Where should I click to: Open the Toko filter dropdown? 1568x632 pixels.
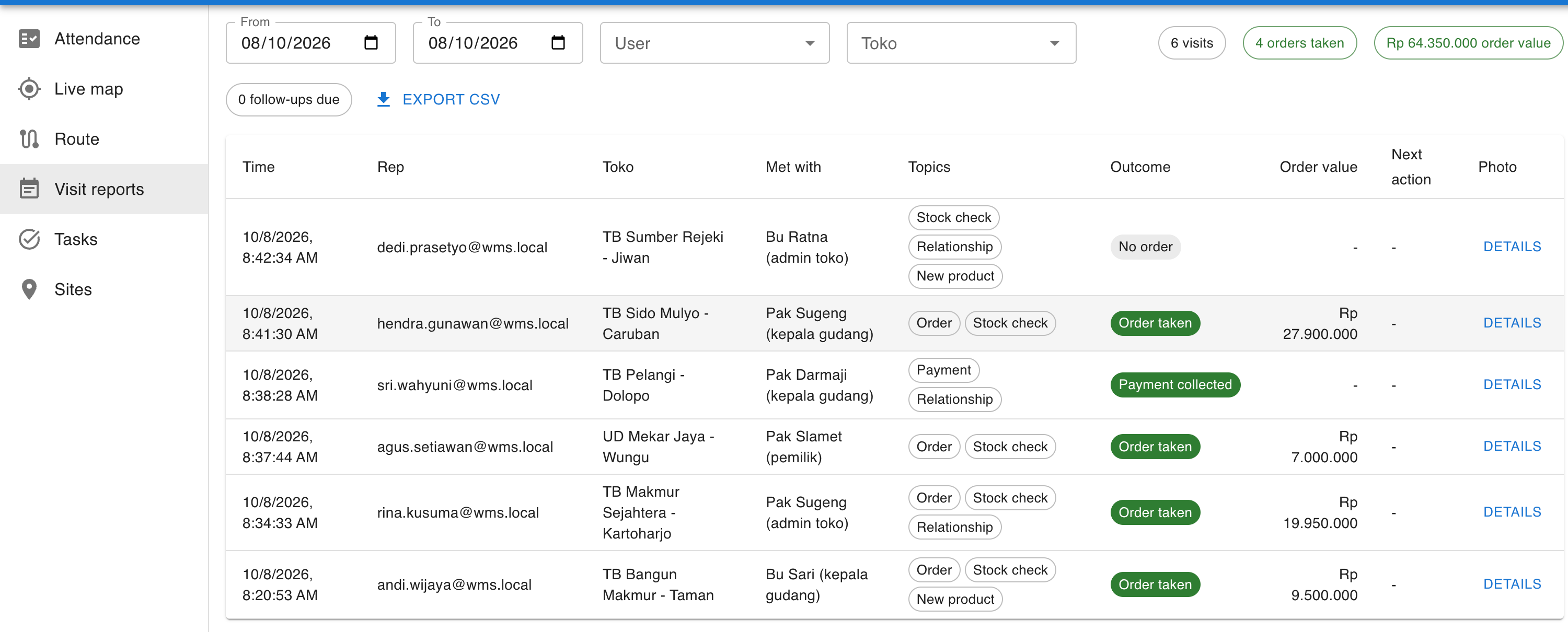tap(961, 43)
